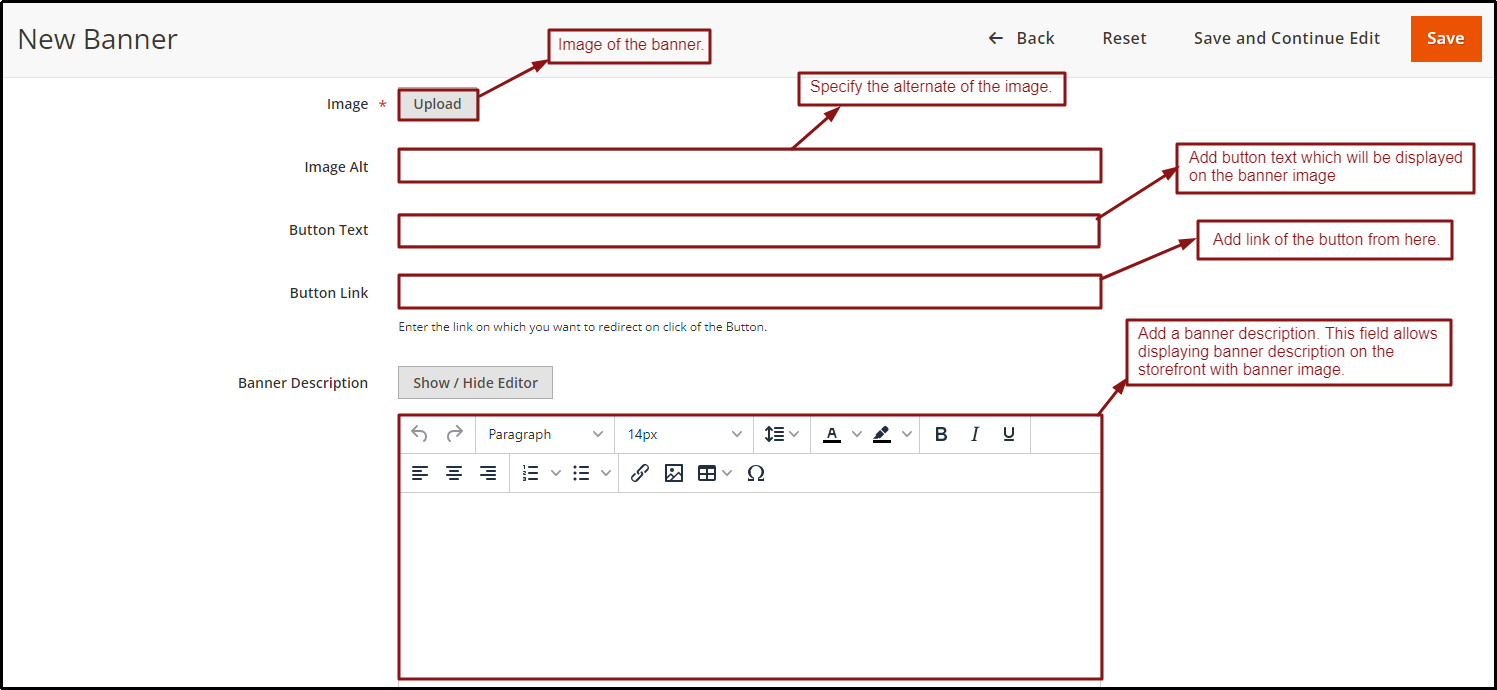Click the Redo icon in the editor toolbar
This screenshot has width=1497, height=690.
[455, 434]
